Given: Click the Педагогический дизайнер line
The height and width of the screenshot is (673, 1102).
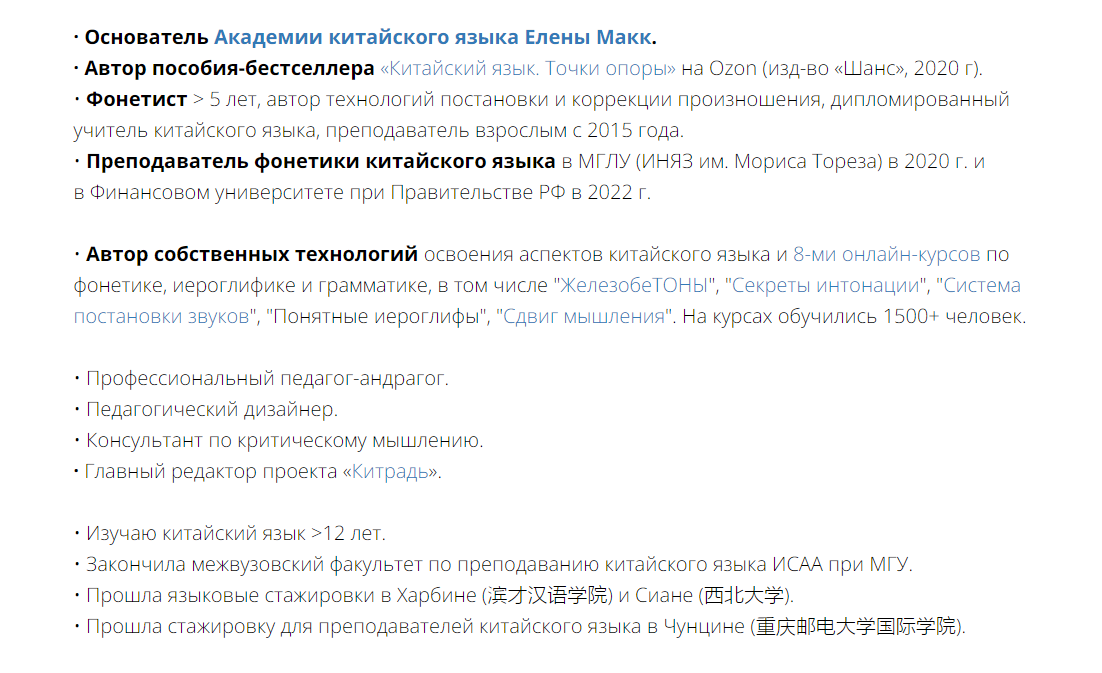Looking at the screenshot, I should tap(212, 410).
